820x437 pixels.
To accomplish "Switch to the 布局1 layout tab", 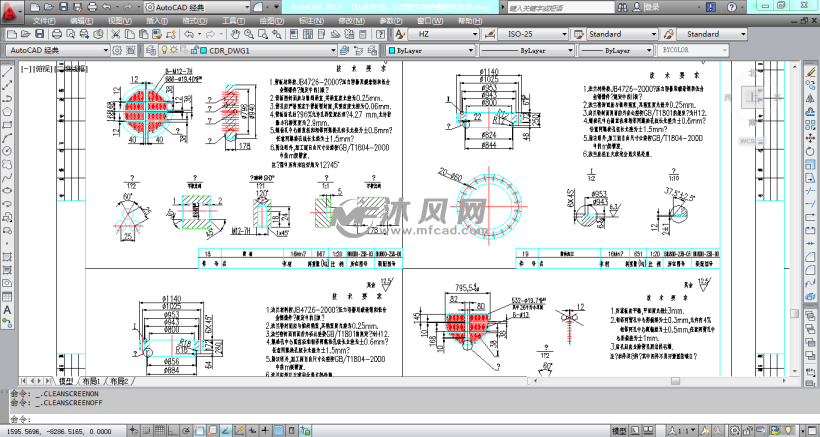I will pyautogui.click(x=91, y=381).
